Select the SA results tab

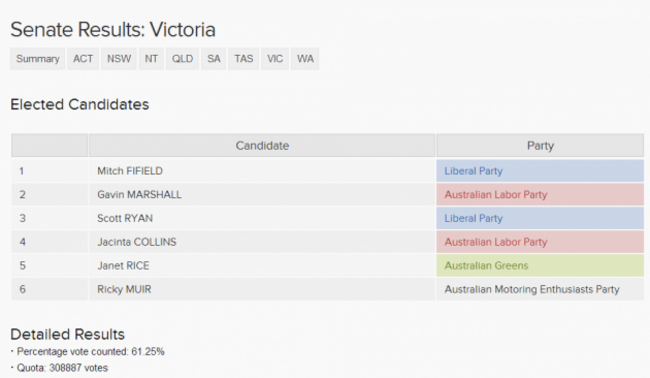click(x=213, y=59)
